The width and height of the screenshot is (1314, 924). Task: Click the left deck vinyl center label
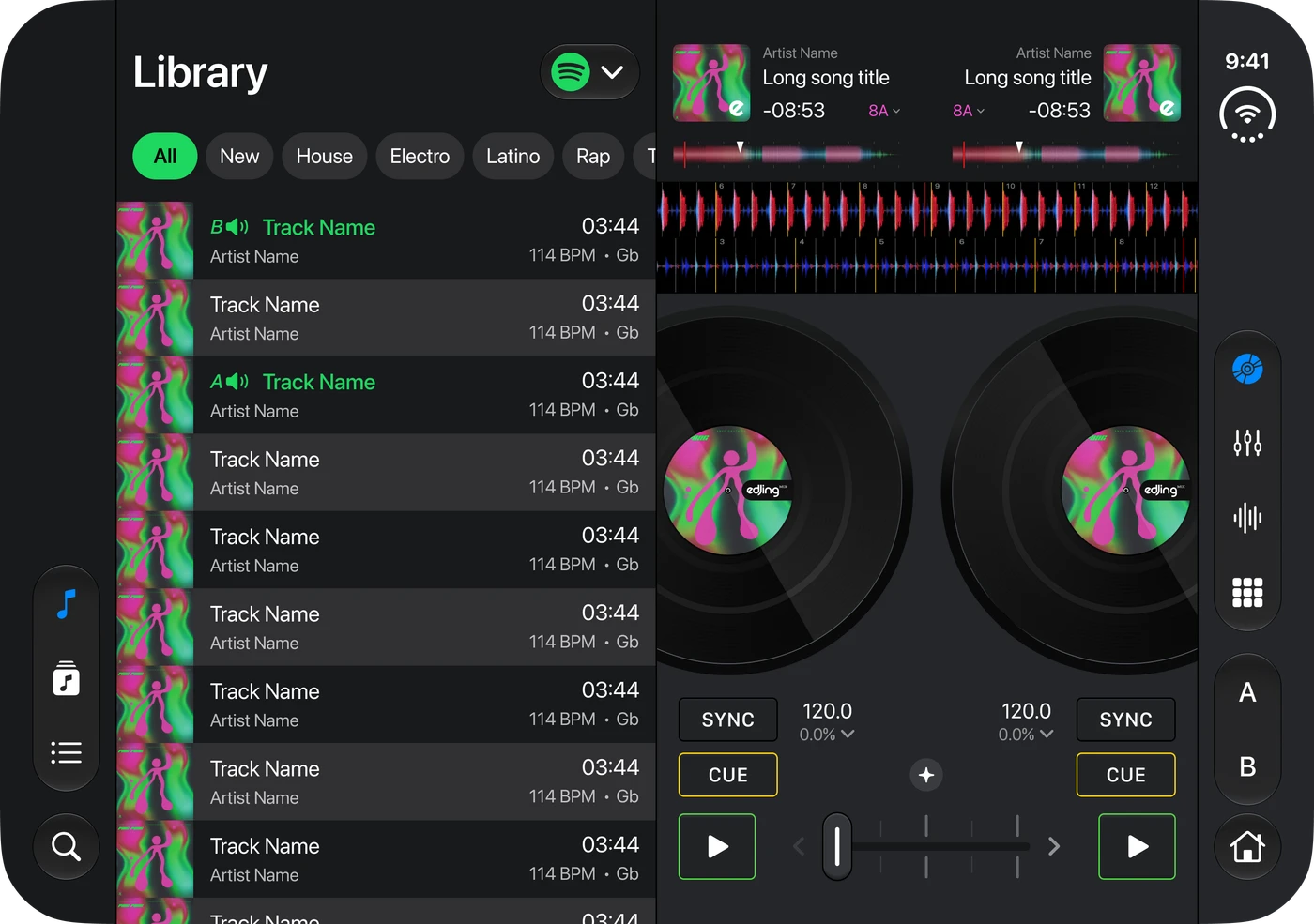pyautogui.click(x=727, y=490)
